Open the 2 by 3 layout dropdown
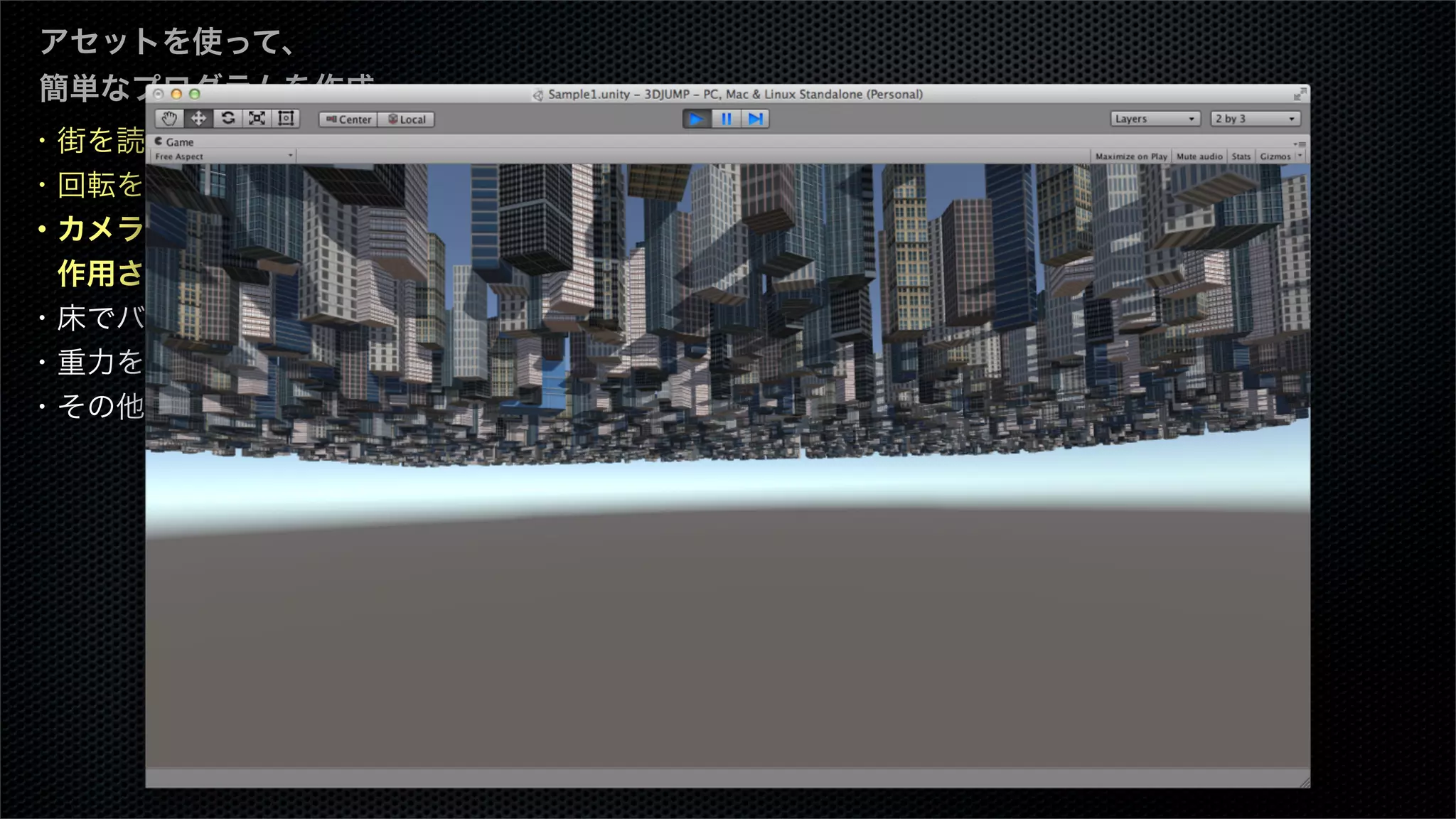This screenshot has height=819, width=1456. tap(1255, 119)
